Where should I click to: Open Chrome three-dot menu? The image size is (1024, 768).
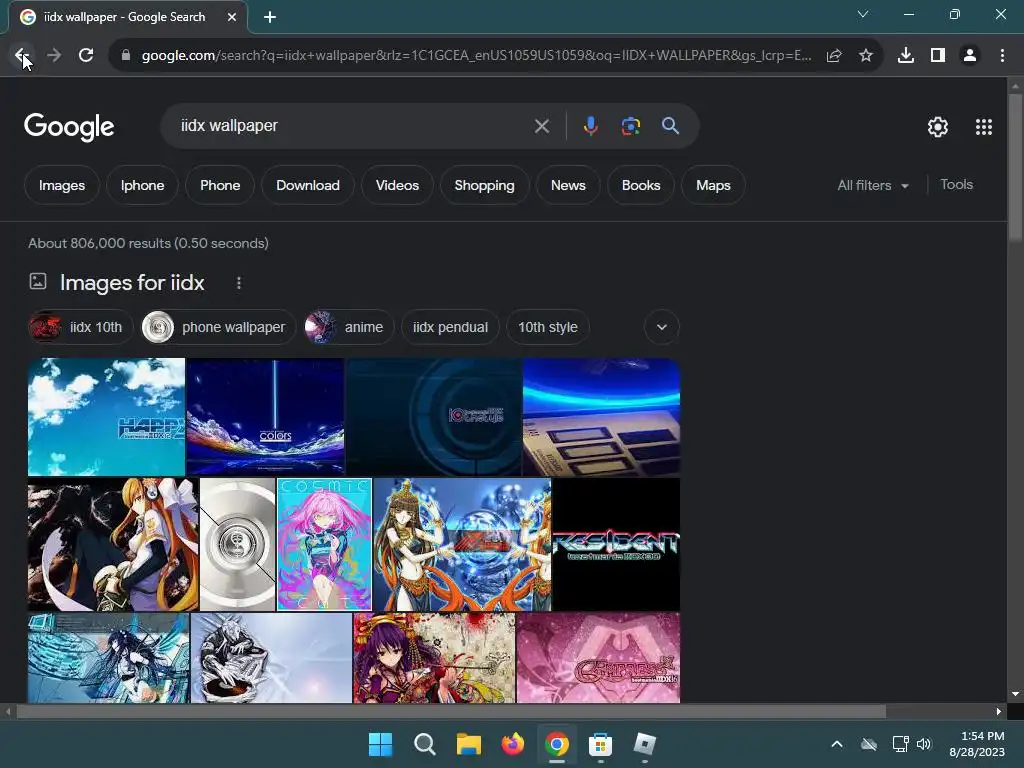[1002, 56]
